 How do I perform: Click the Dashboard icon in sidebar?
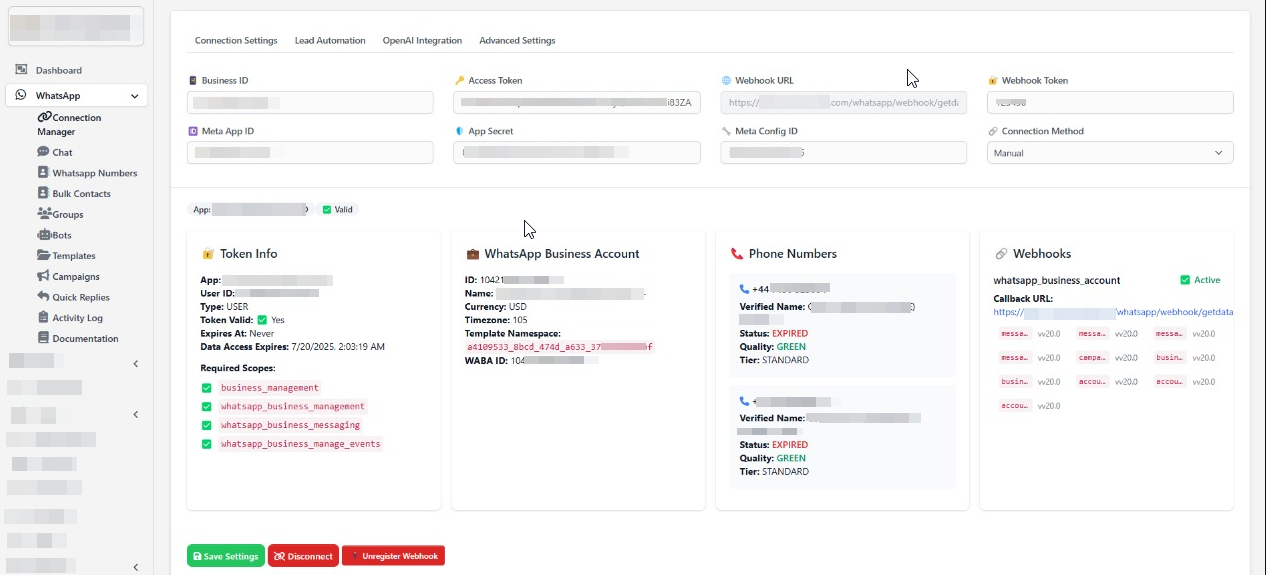pos(21,70)
